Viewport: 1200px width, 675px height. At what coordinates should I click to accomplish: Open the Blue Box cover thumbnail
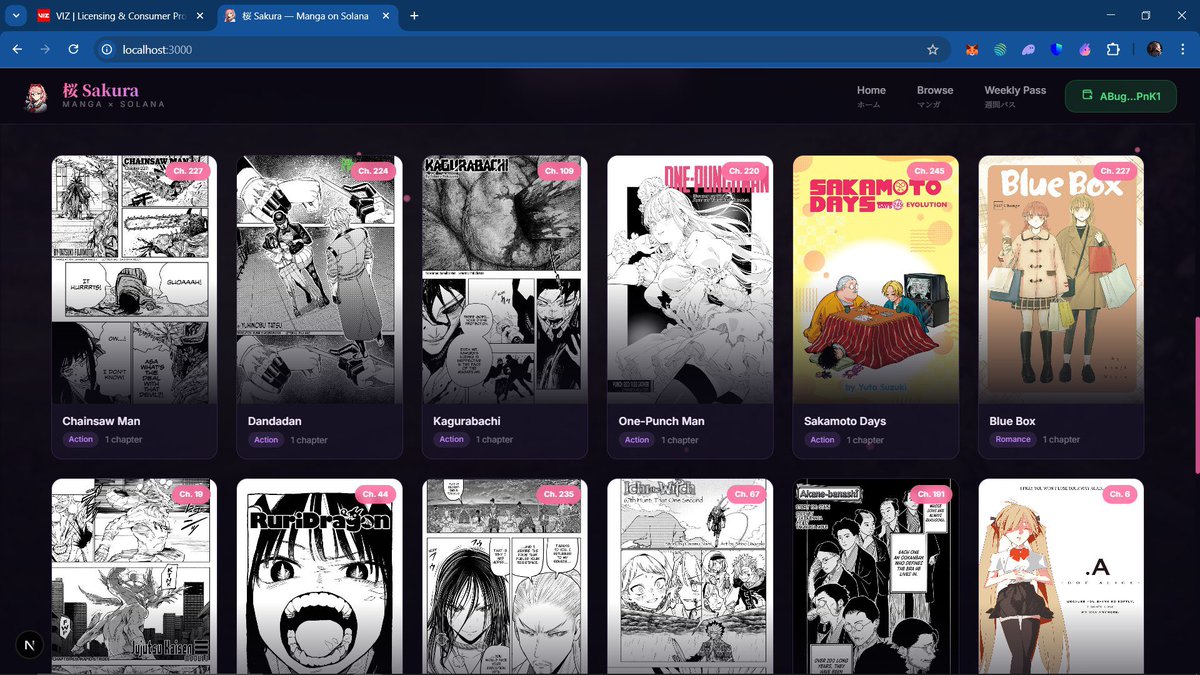pyautogui.click(x=1061, y=279)
